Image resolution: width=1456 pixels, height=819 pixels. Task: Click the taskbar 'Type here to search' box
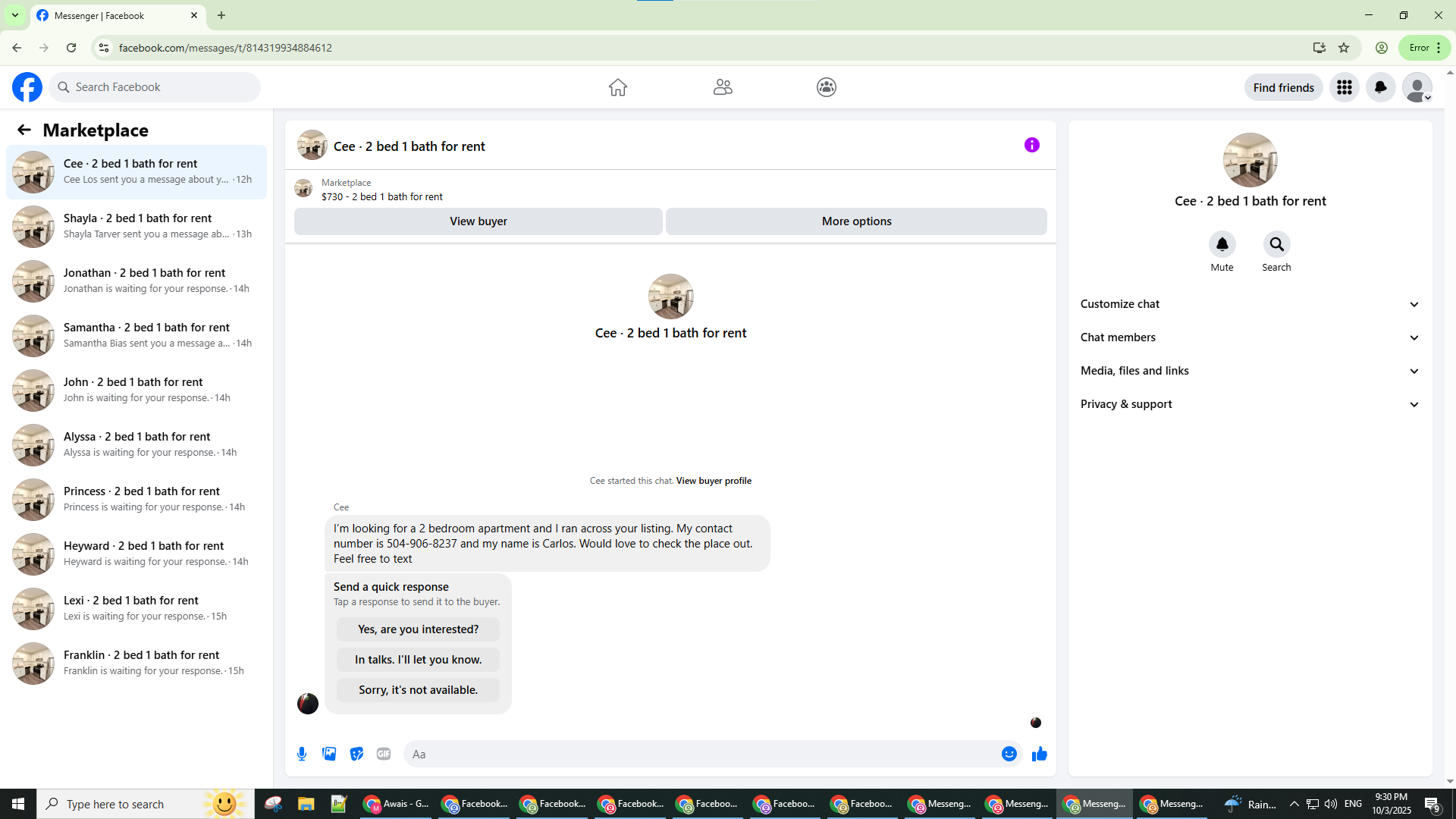[146, 804]
